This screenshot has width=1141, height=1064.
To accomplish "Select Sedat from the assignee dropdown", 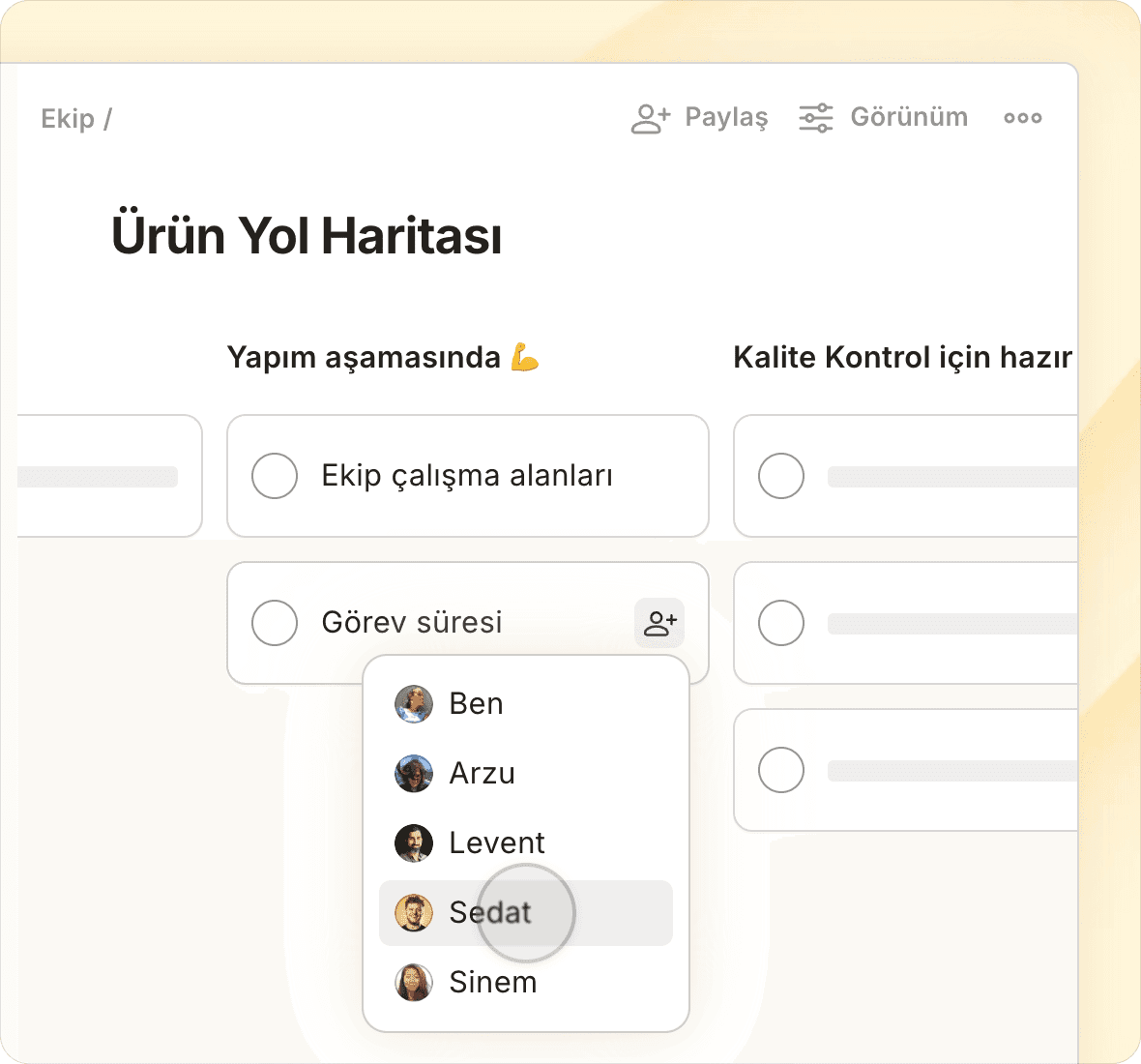I will click(490, 913).
